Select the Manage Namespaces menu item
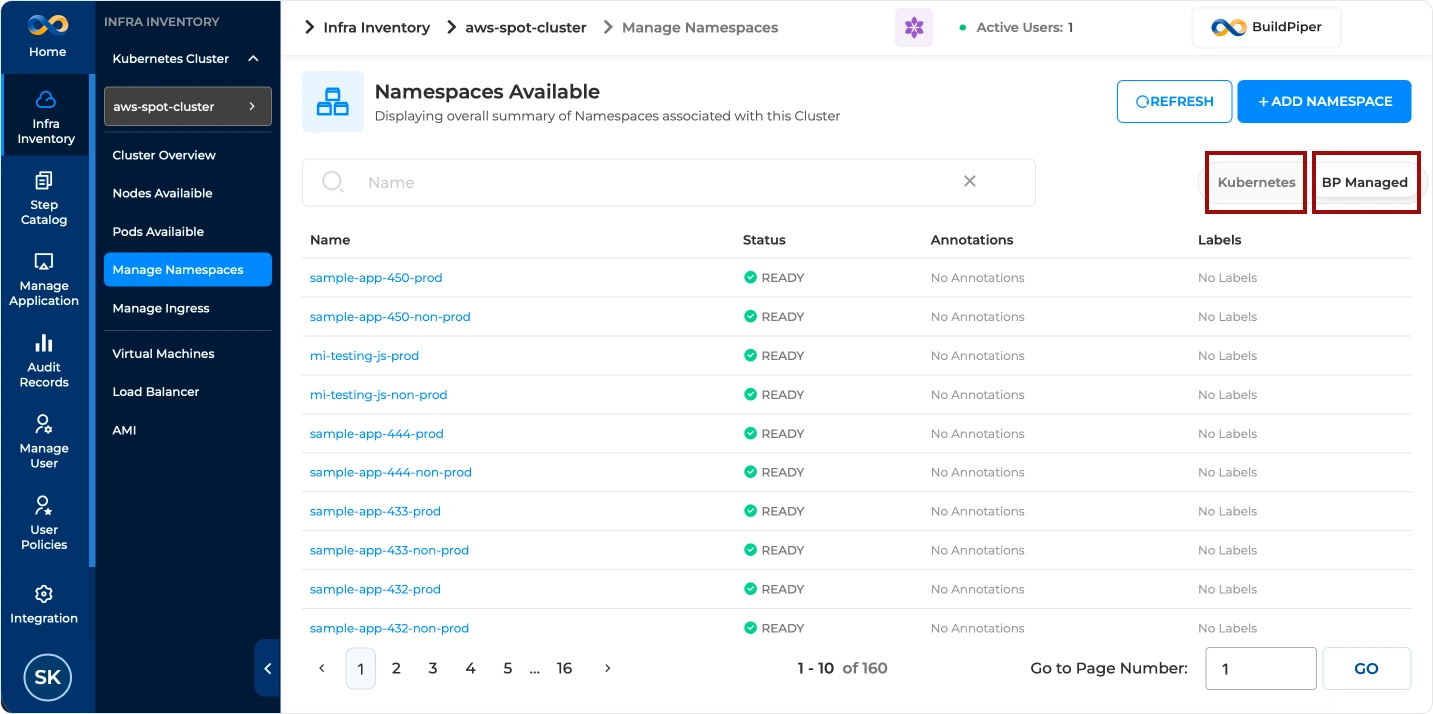The image size is (1433, 714). coord(188,270)
